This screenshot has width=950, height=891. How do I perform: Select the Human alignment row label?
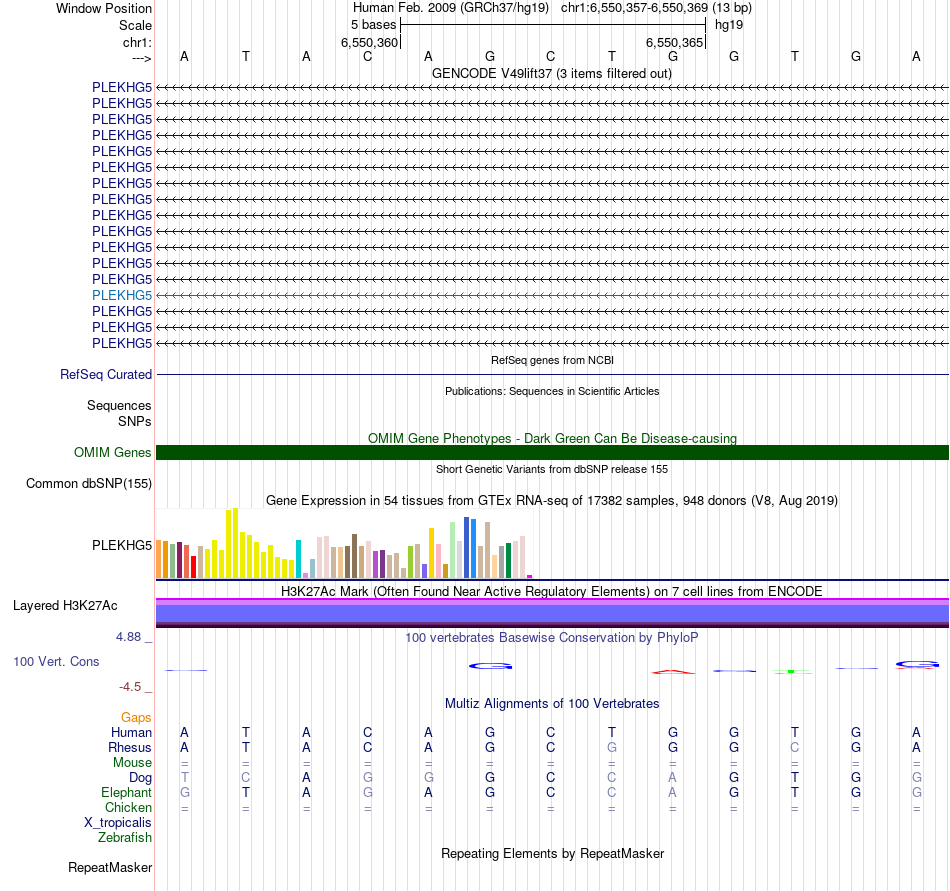131,732
